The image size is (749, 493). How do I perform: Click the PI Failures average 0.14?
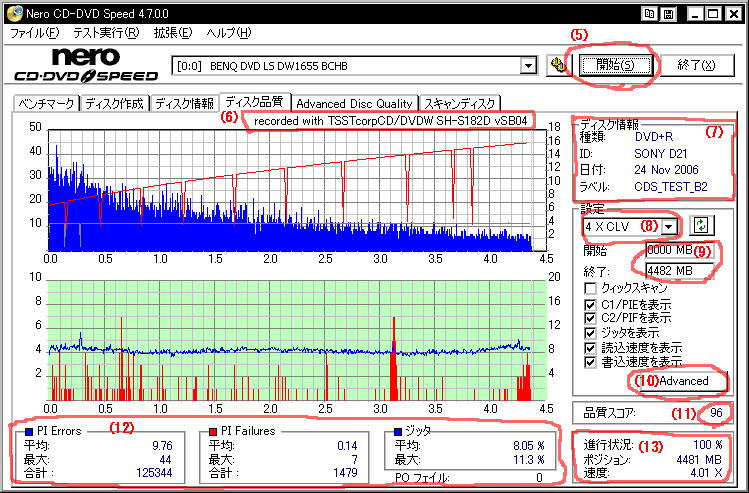347,446
